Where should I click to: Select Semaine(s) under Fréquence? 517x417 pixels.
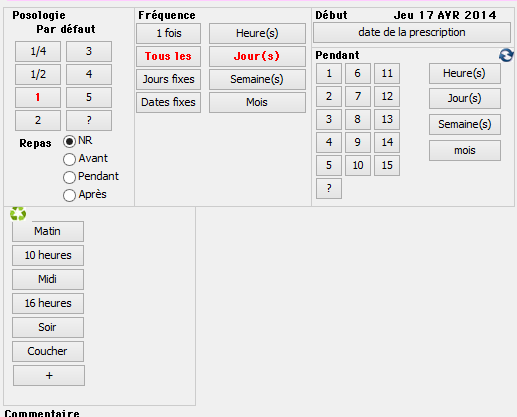[x=257, y=79]
